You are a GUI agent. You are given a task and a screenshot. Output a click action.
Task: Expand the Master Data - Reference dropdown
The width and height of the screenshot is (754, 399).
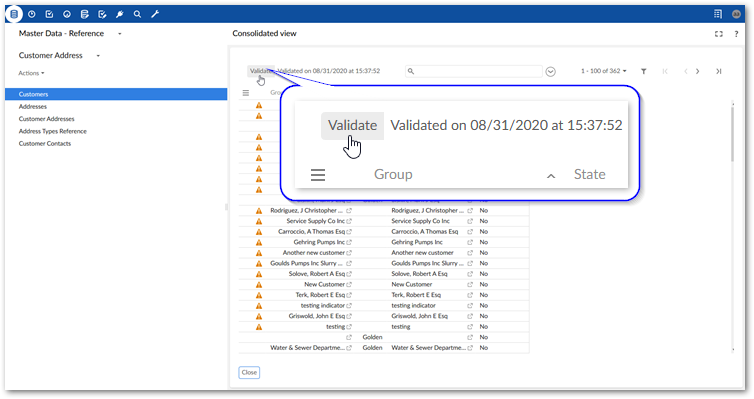click(120, 34)
